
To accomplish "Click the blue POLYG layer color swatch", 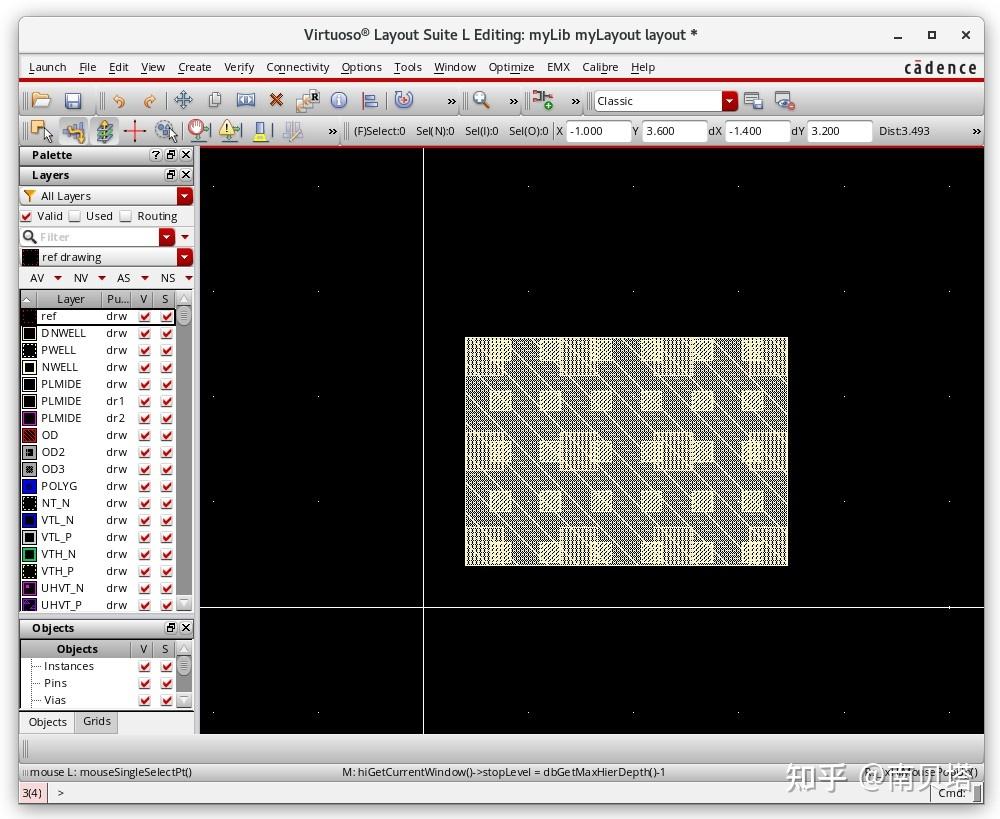I will (30, 486).
